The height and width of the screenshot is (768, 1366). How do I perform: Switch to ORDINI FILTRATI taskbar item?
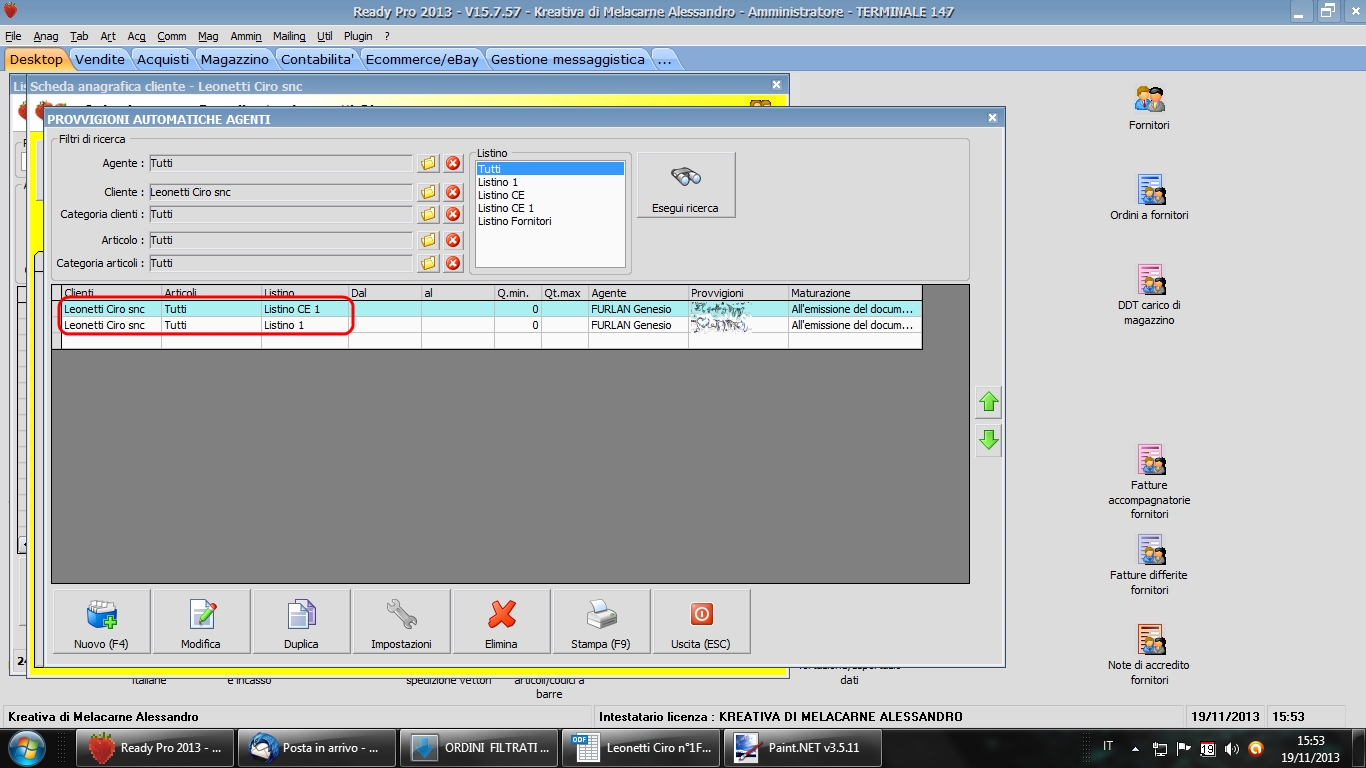pos(478,748)
